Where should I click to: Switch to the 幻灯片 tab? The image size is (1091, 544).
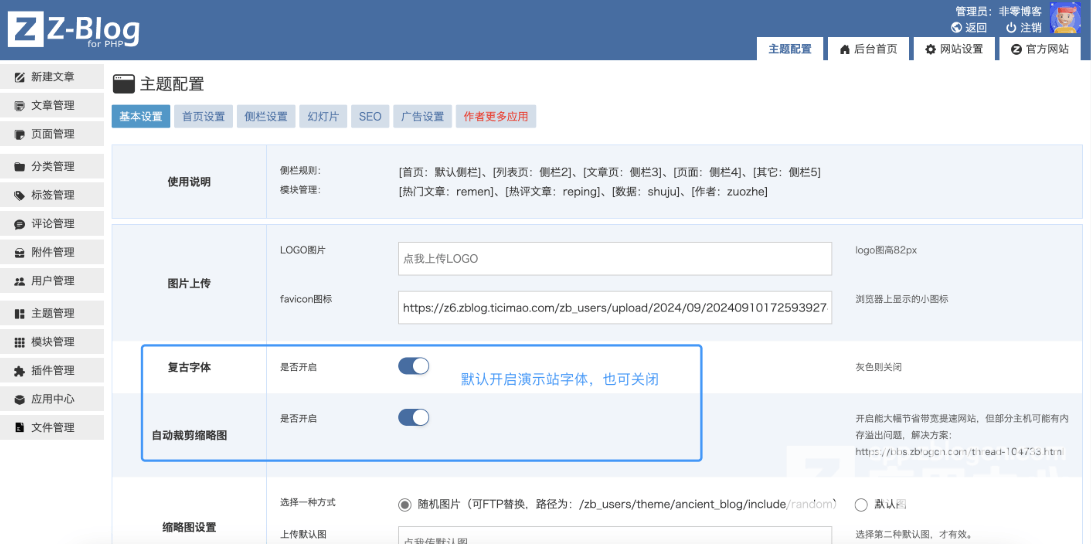click(x=323, y=117)
